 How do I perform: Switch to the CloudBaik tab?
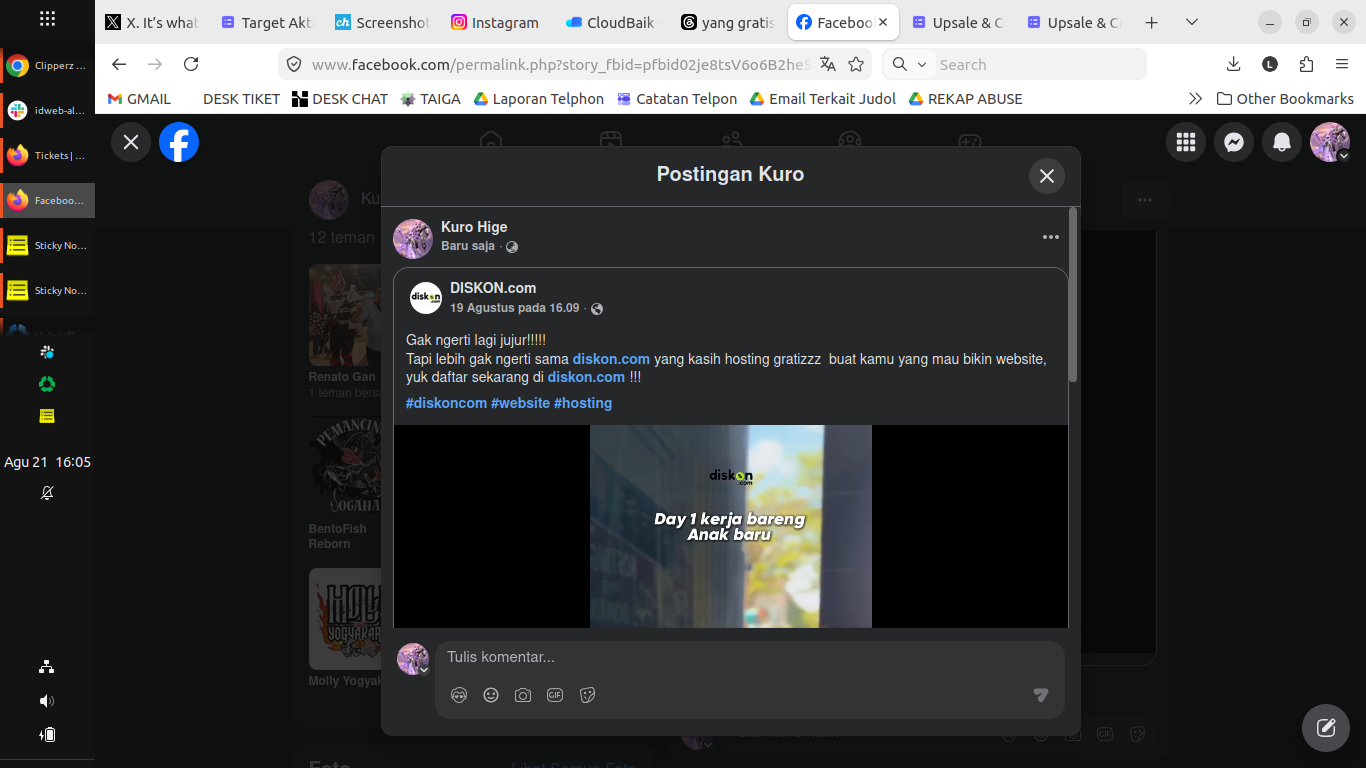(612, 22)
